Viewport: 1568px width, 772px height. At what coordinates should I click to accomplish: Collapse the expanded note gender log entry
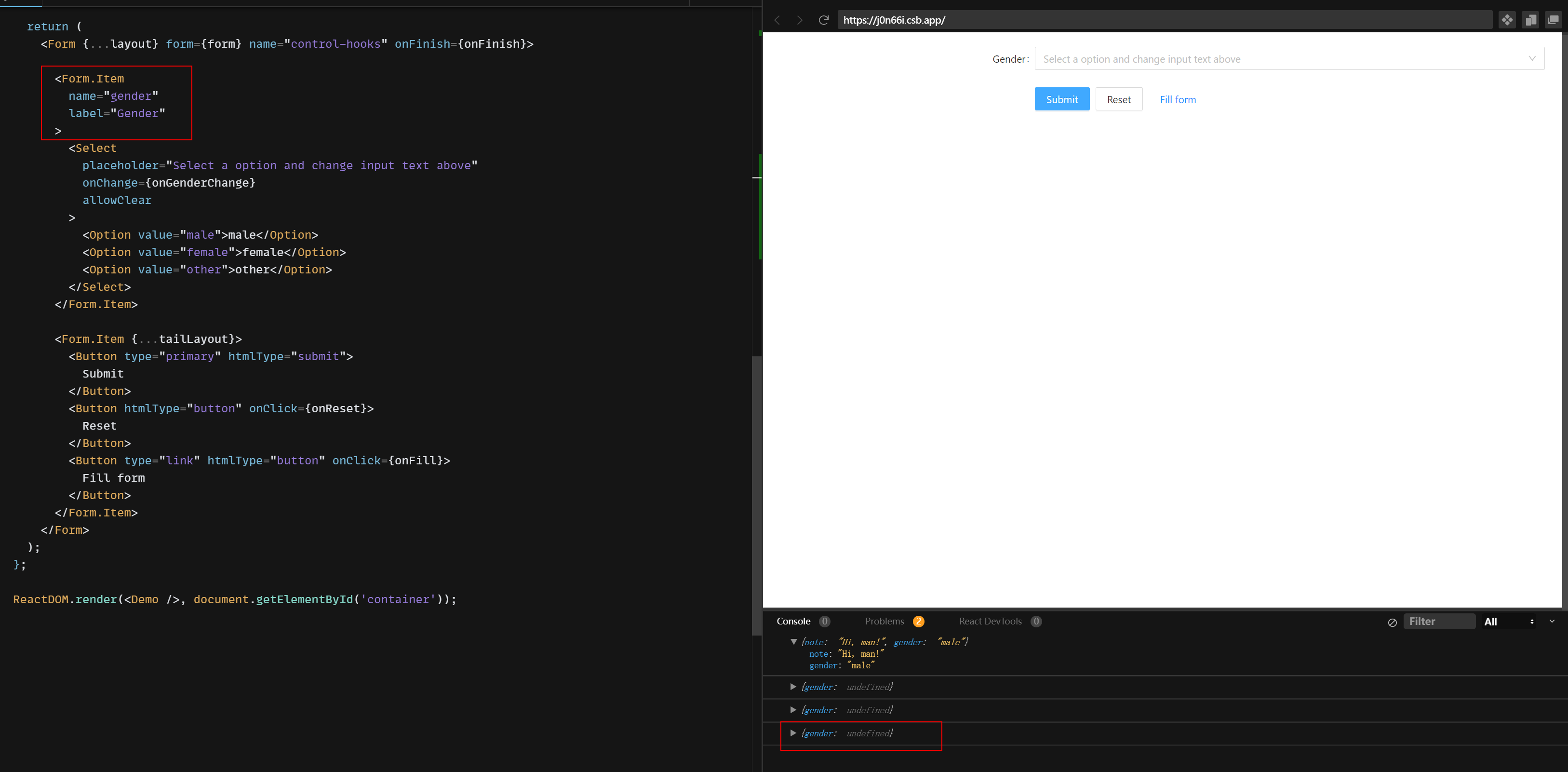794,642
